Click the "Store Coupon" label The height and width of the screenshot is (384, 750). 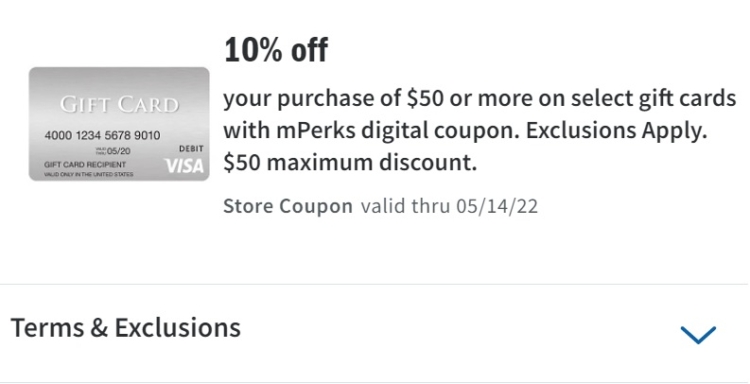pos(288,206)
